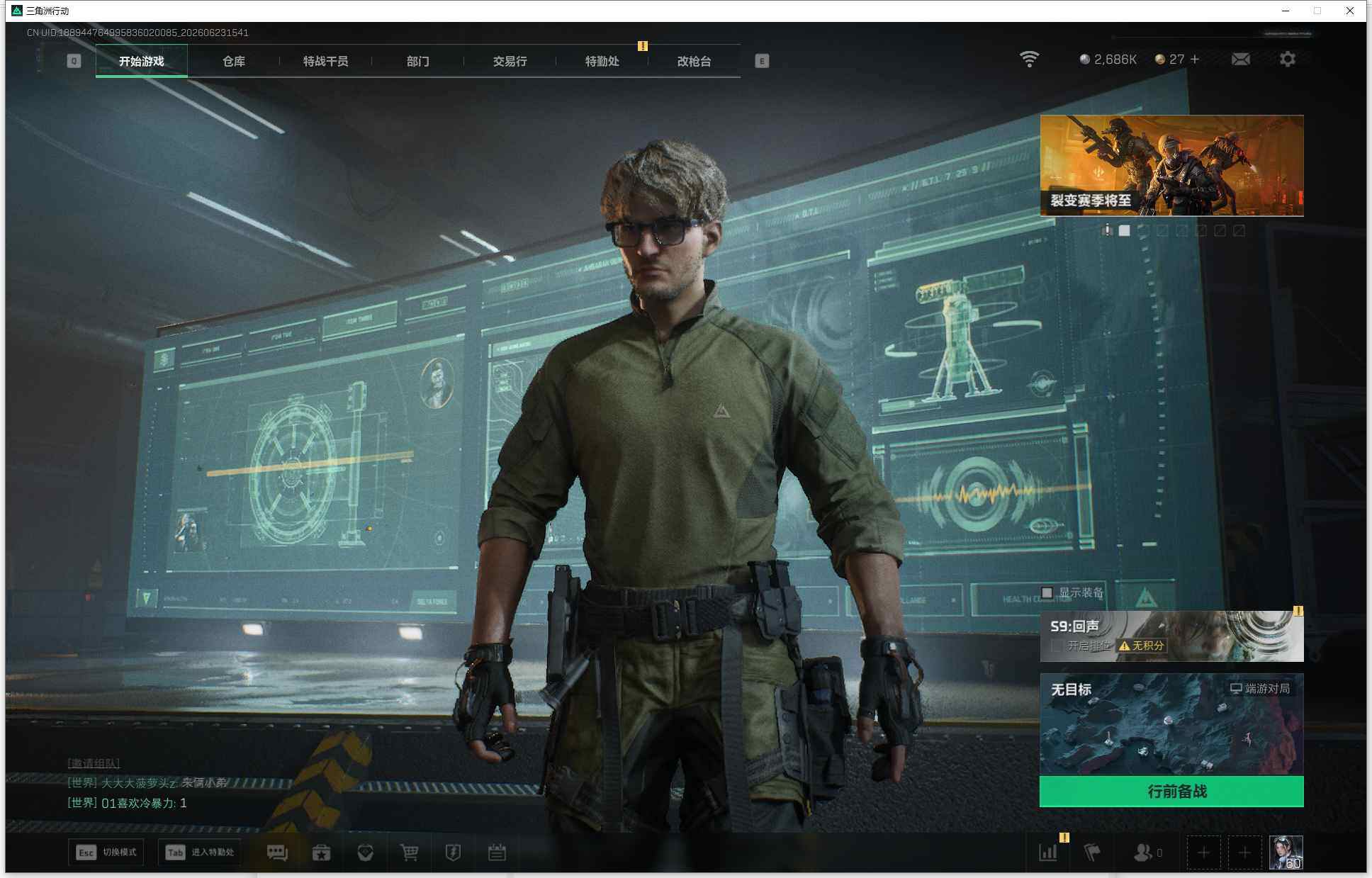This screenshot has height=878, width=1372.
Task: Click the Tab 进入特勤处 button
Action: [200, 852]
